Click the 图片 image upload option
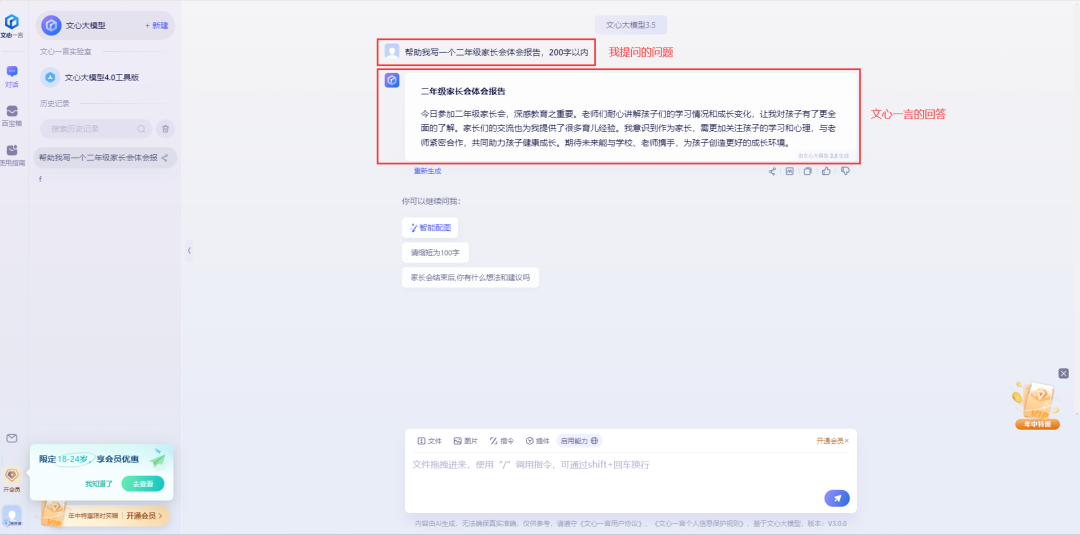Viewport: 1080px width, 535px height. 466,441
